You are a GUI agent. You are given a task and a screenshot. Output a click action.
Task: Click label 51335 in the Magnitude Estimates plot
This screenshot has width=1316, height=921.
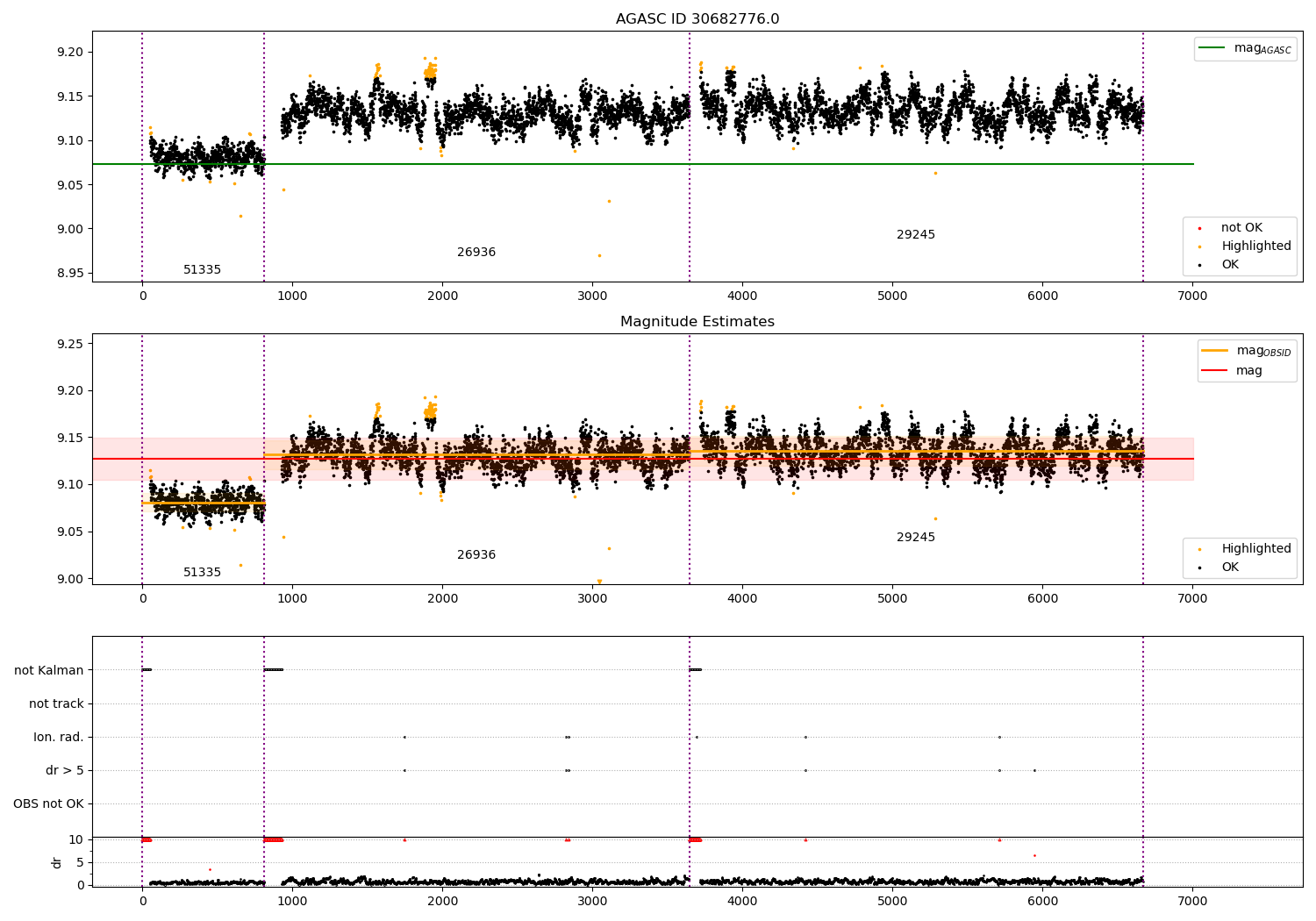coord(202,573)
